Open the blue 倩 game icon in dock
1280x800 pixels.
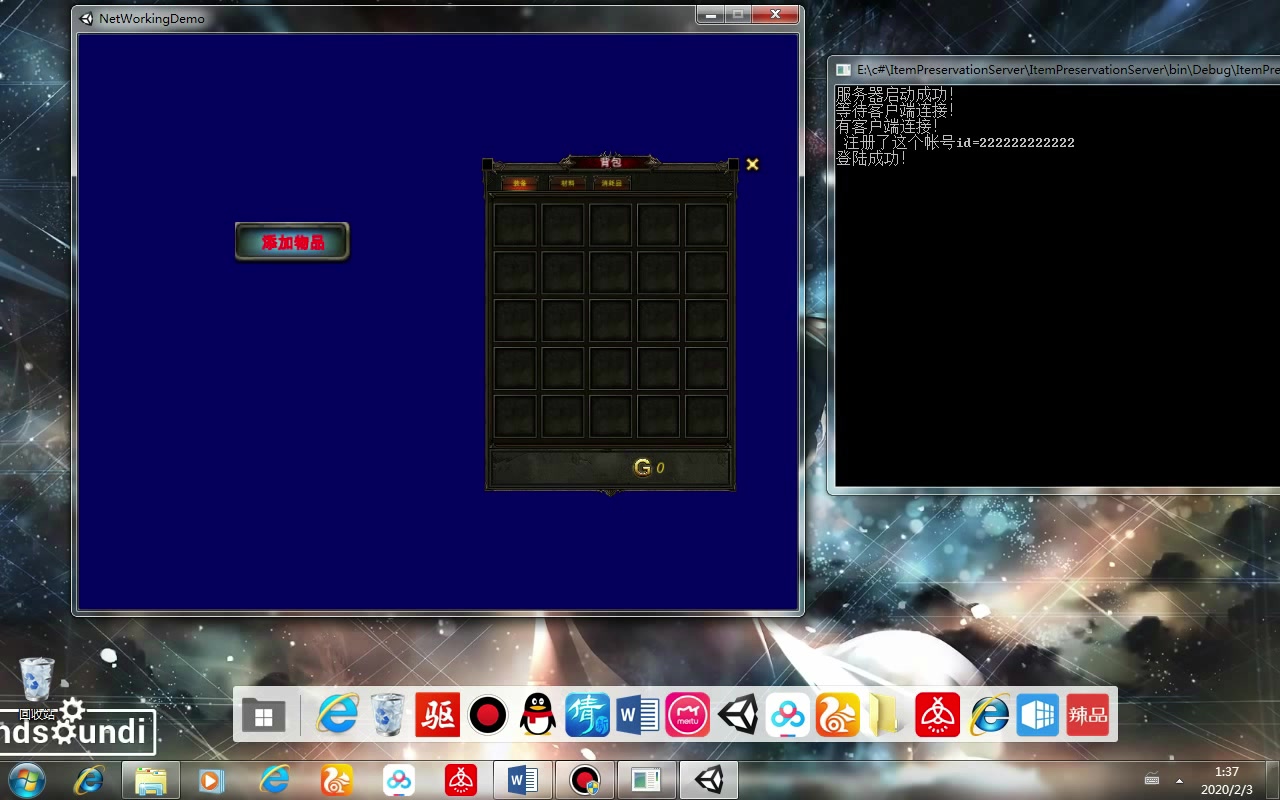588,715
